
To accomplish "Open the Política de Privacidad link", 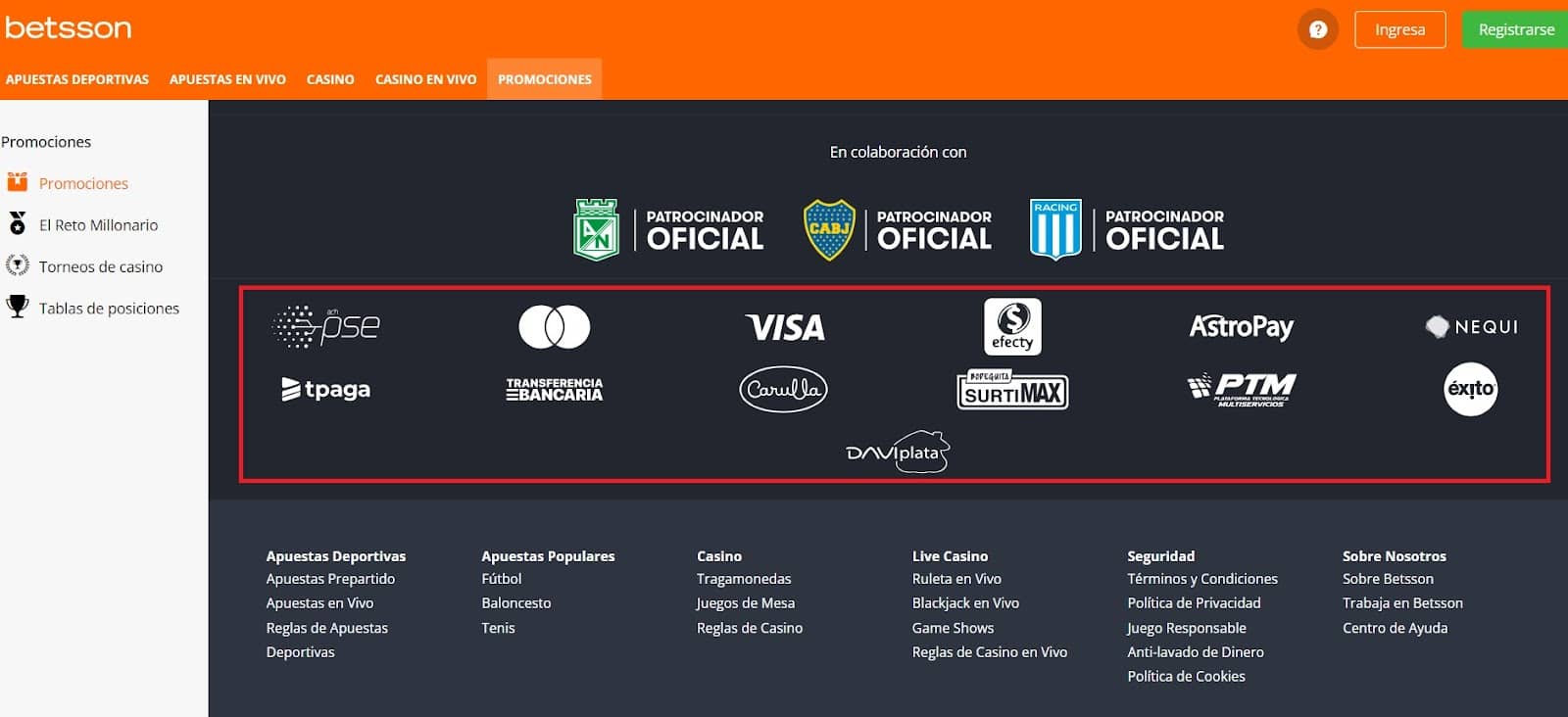I will pos(1194,603).
